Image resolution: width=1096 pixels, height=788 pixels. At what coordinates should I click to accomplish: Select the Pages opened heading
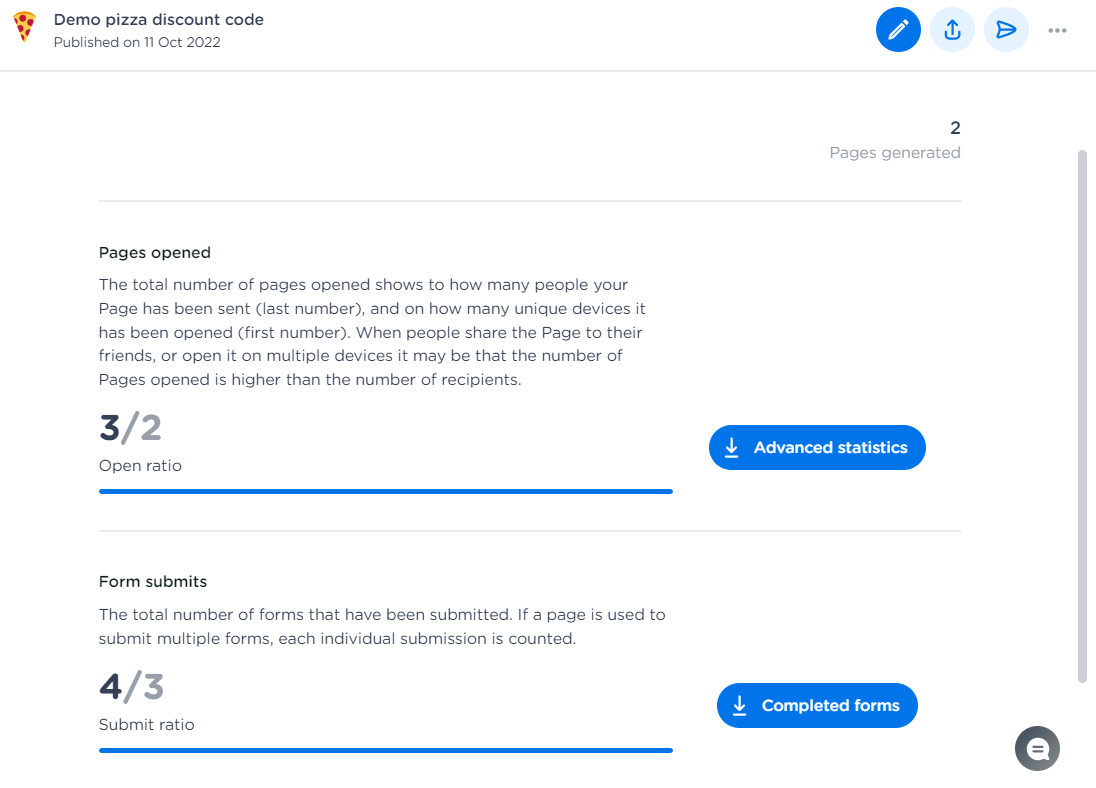pos(155,253)
